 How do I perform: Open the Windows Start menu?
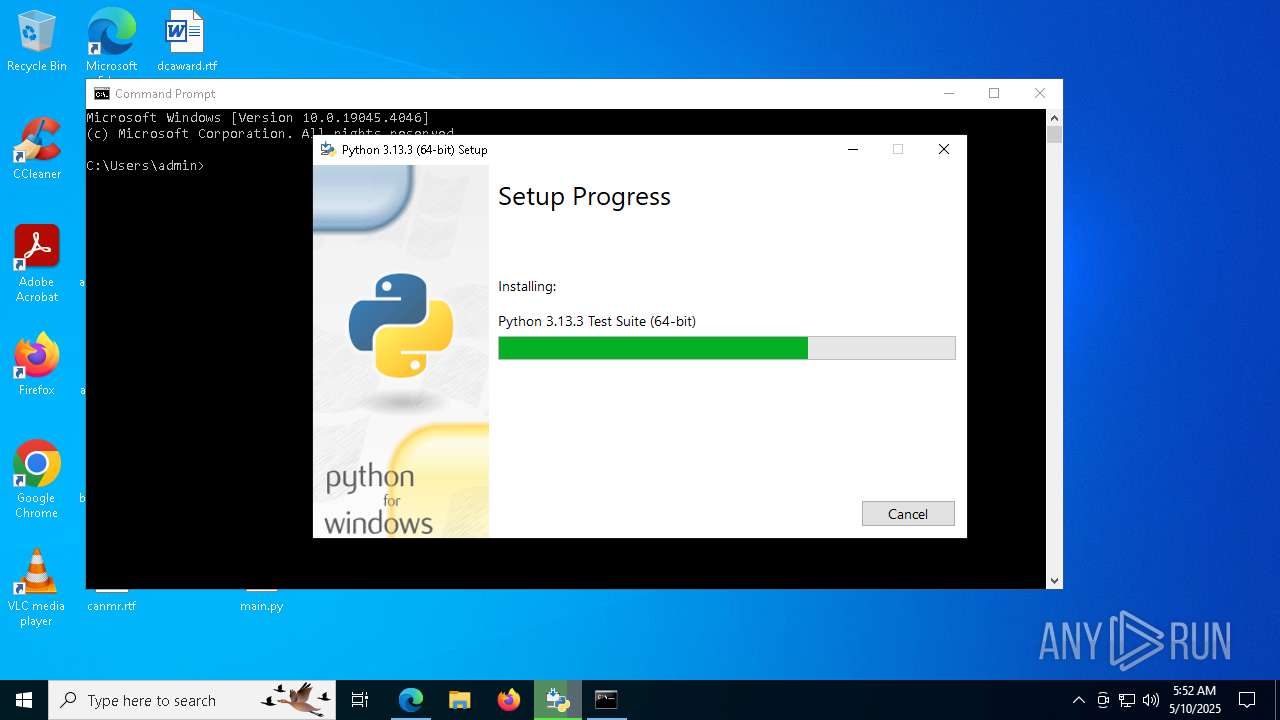coord(24,700)
